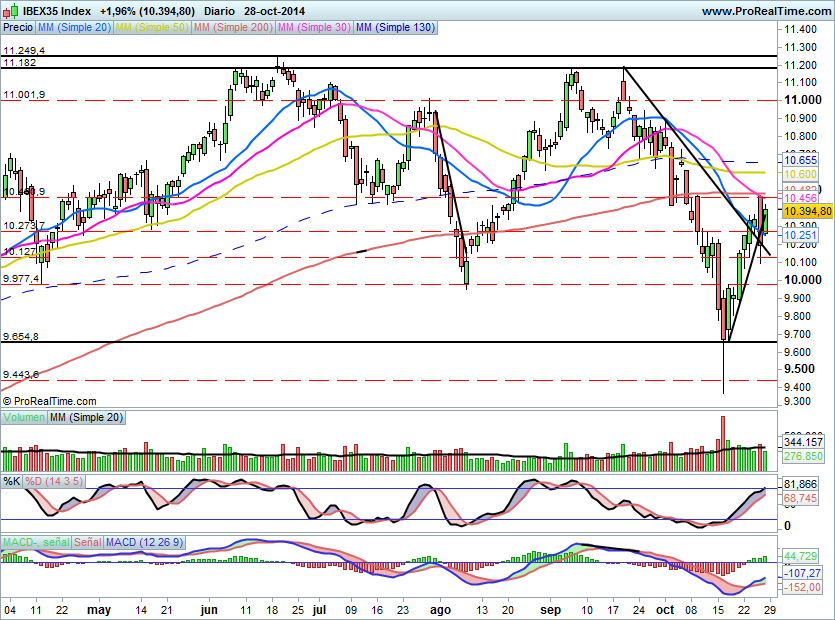Click the 11.001,9 dashed level label
Image resolution: width=835 pixels, height=620 pixels.
click(24, 95)
